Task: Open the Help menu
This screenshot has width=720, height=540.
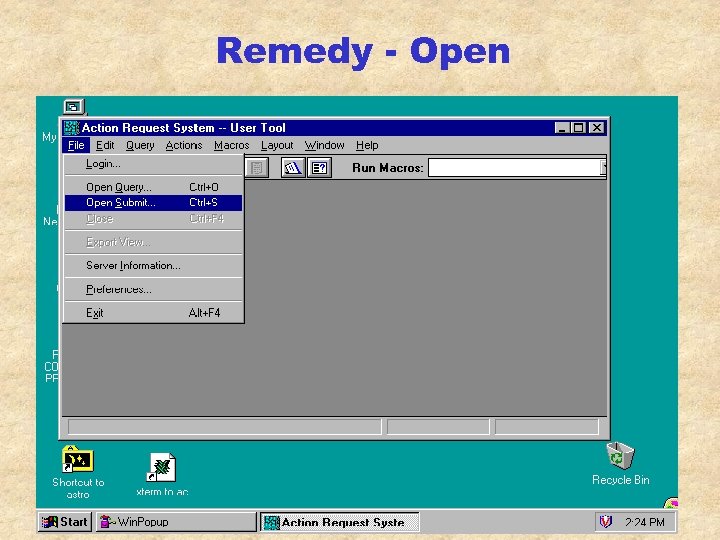Action: [367, 145]
